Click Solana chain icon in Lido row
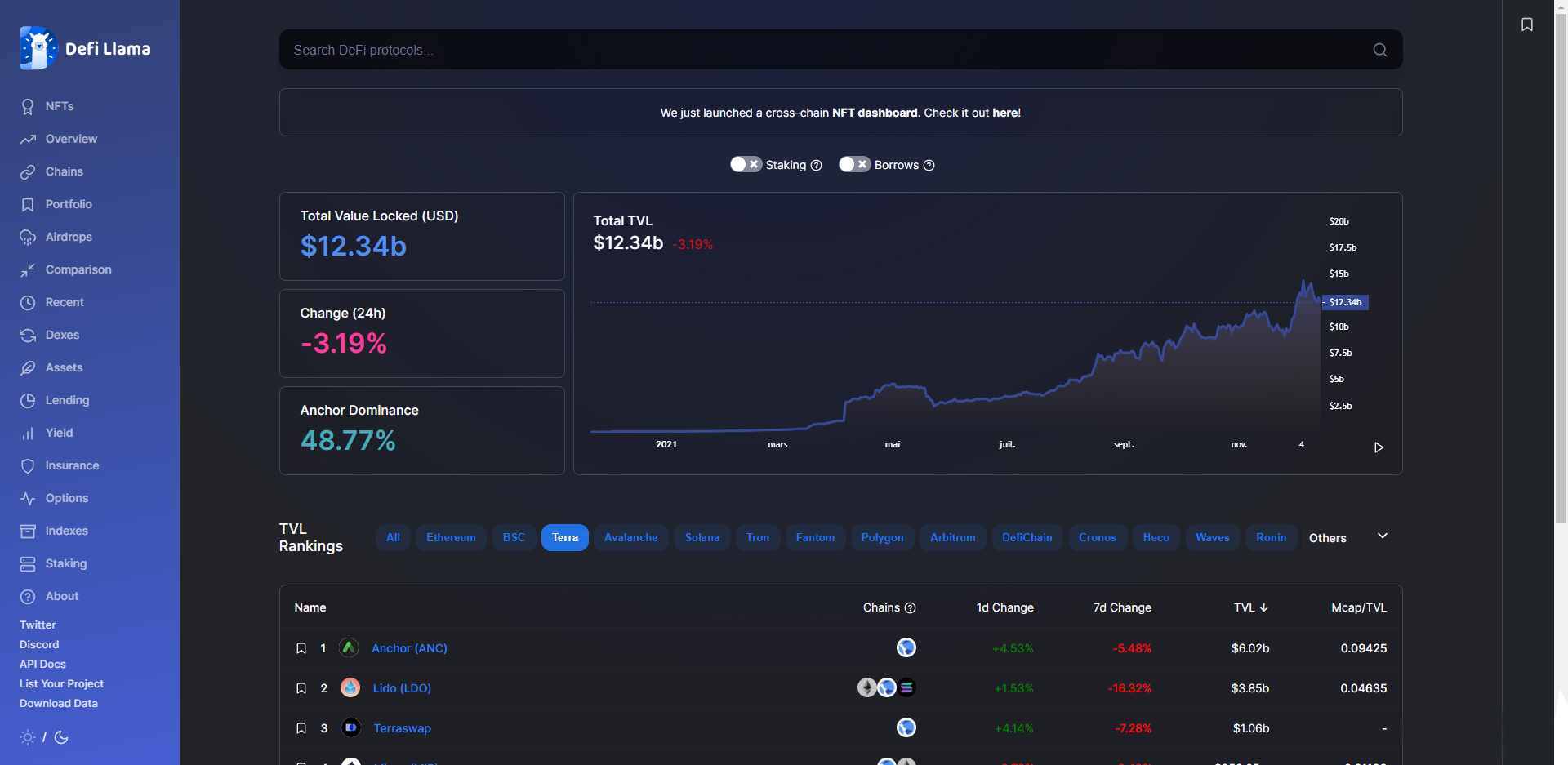The image size is (1568, 765). 906,687
